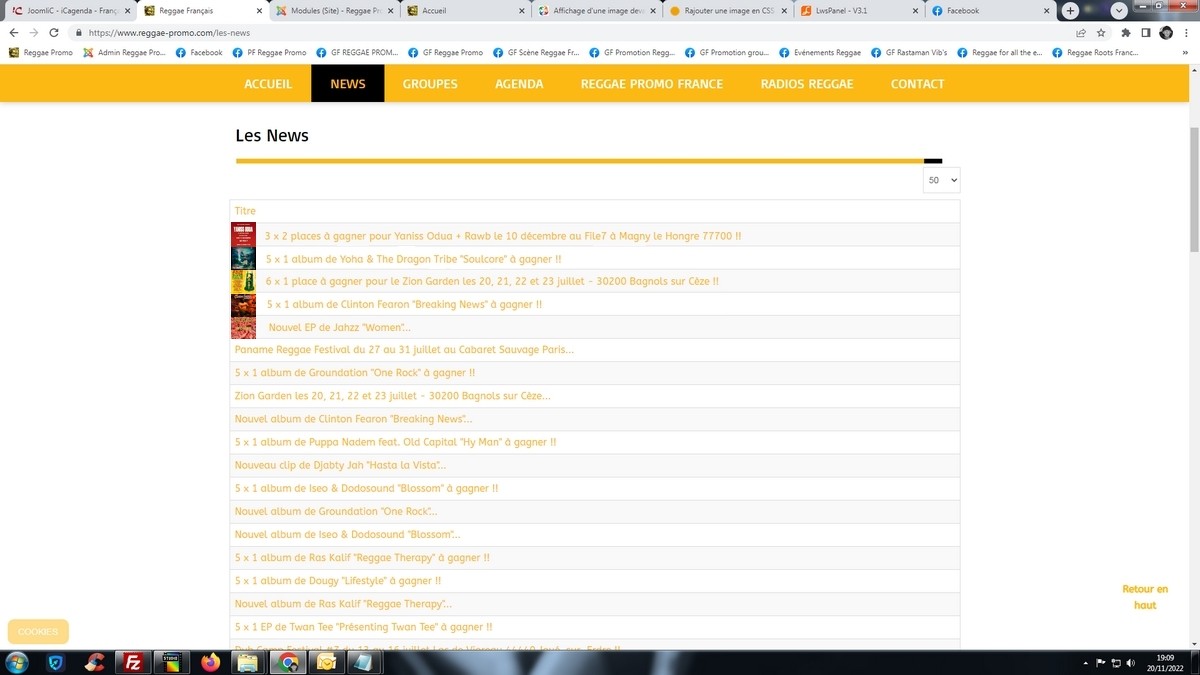Open REGGAE PROMO FRANCE menu item

(x=652, y=84)
